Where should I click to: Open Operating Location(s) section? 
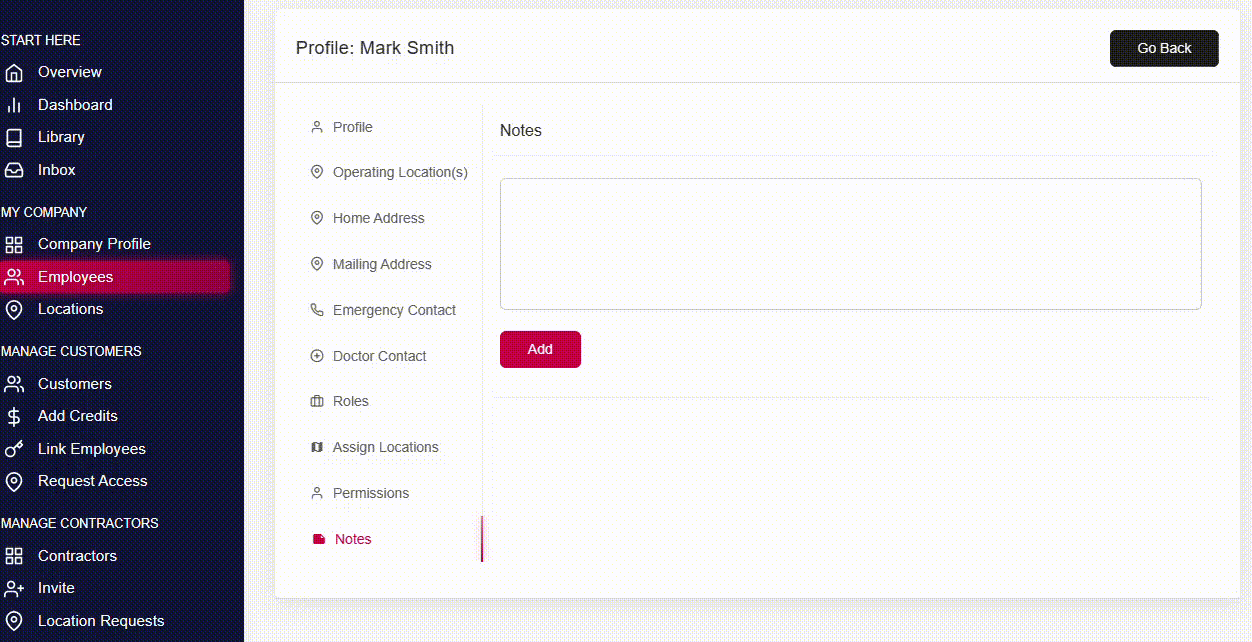pos(399,172)
